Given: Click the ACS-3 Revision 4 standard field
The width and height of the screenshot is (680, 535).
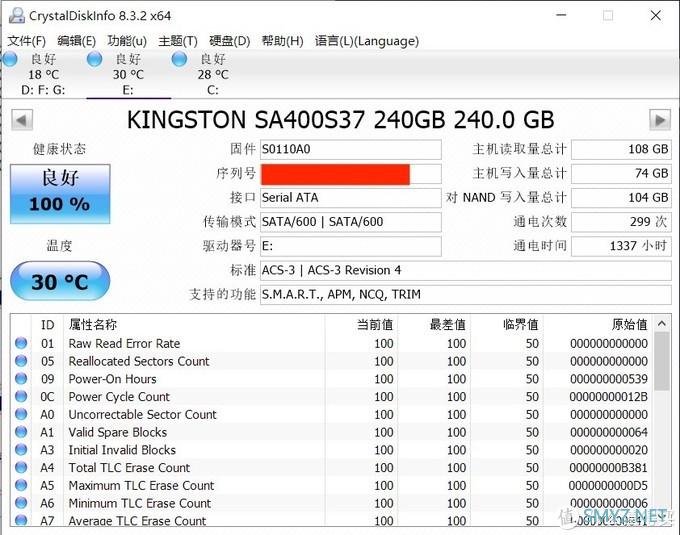Looking at the screenshot, I should (x=465, y=271).
